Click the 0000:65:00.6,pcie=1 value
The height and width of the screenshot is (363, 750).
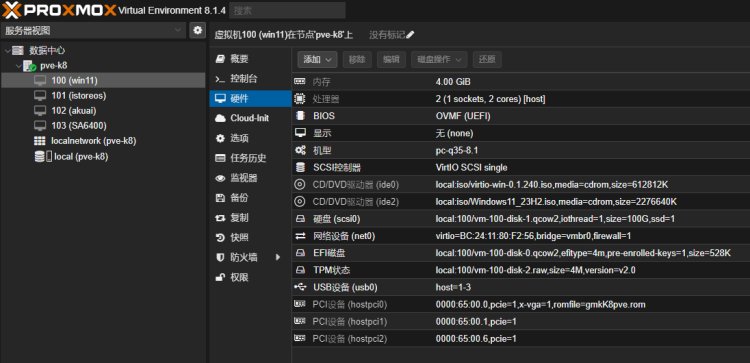pyautogui.click(x=476, y=339)
